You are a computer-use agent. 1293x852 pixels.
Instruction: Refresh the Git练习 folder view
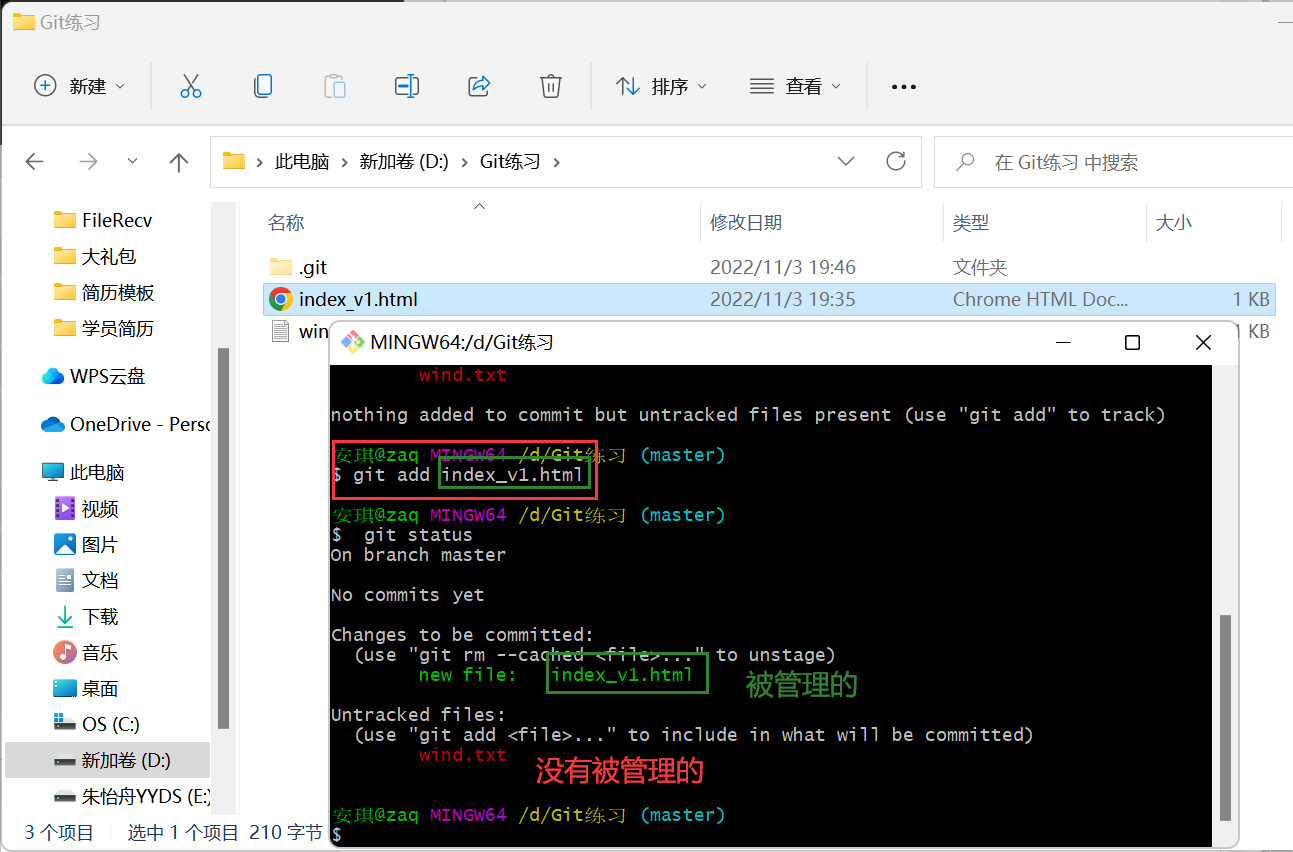(x=896, y=161)
